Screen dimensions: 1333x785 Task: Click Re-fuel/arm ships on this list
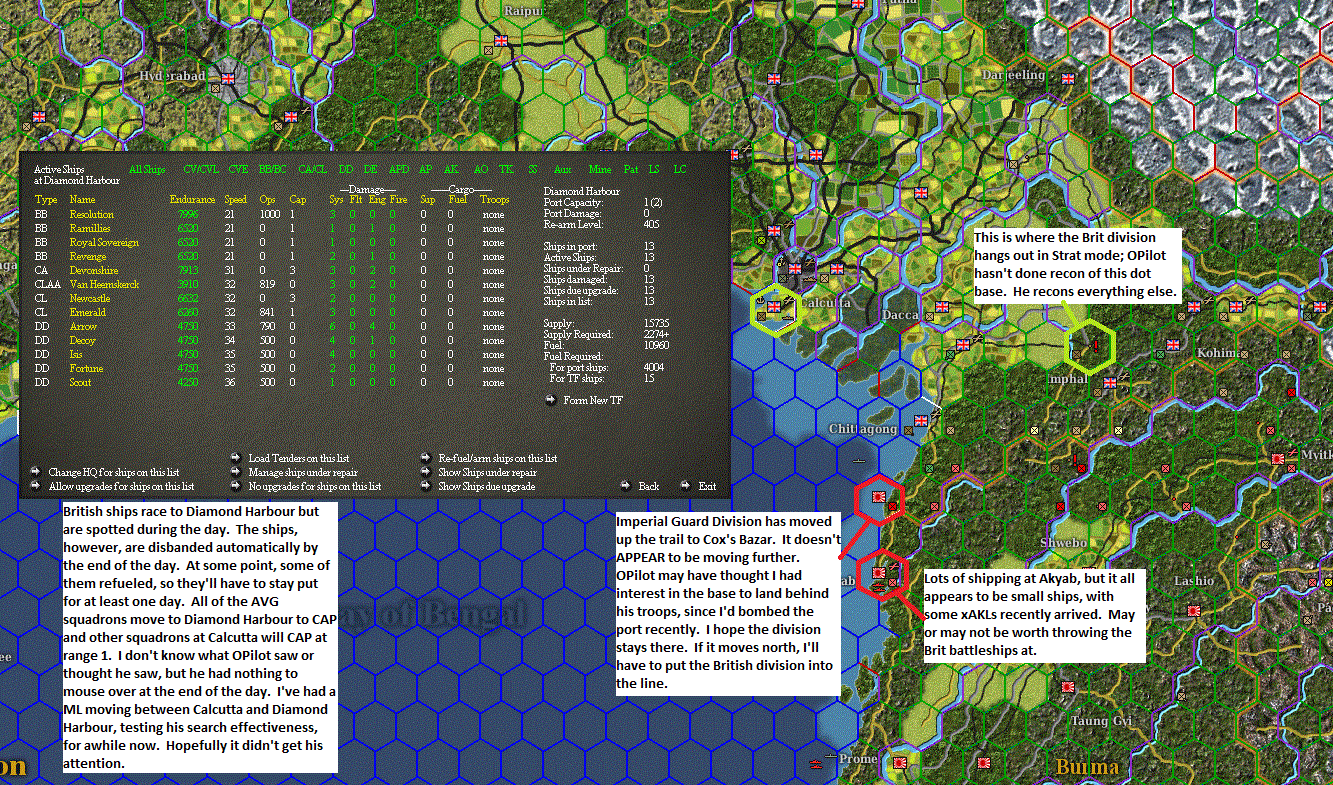pos(490,458)
